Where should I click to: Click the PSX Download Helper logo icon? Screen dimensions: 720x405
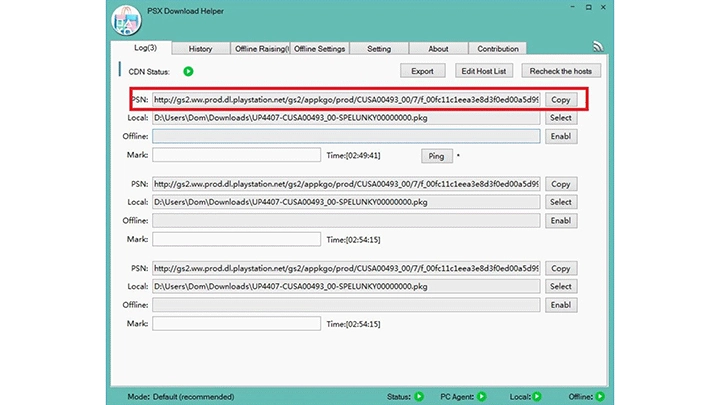coord(126,21)
